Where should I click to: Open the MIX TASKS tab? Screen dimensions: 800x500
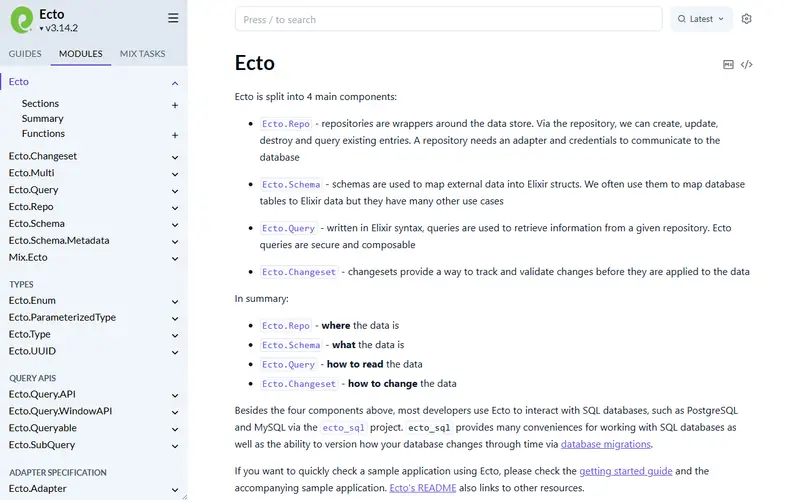point(142,54)
